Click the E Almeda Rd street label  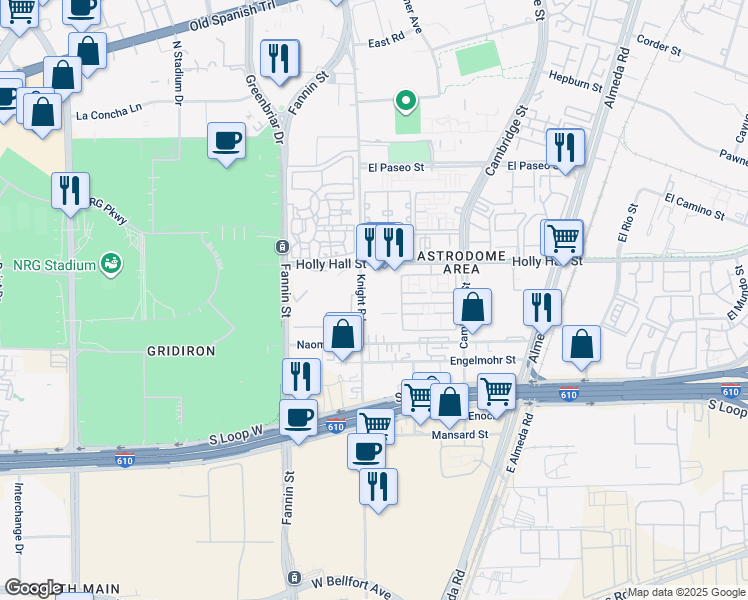(519, 444)
